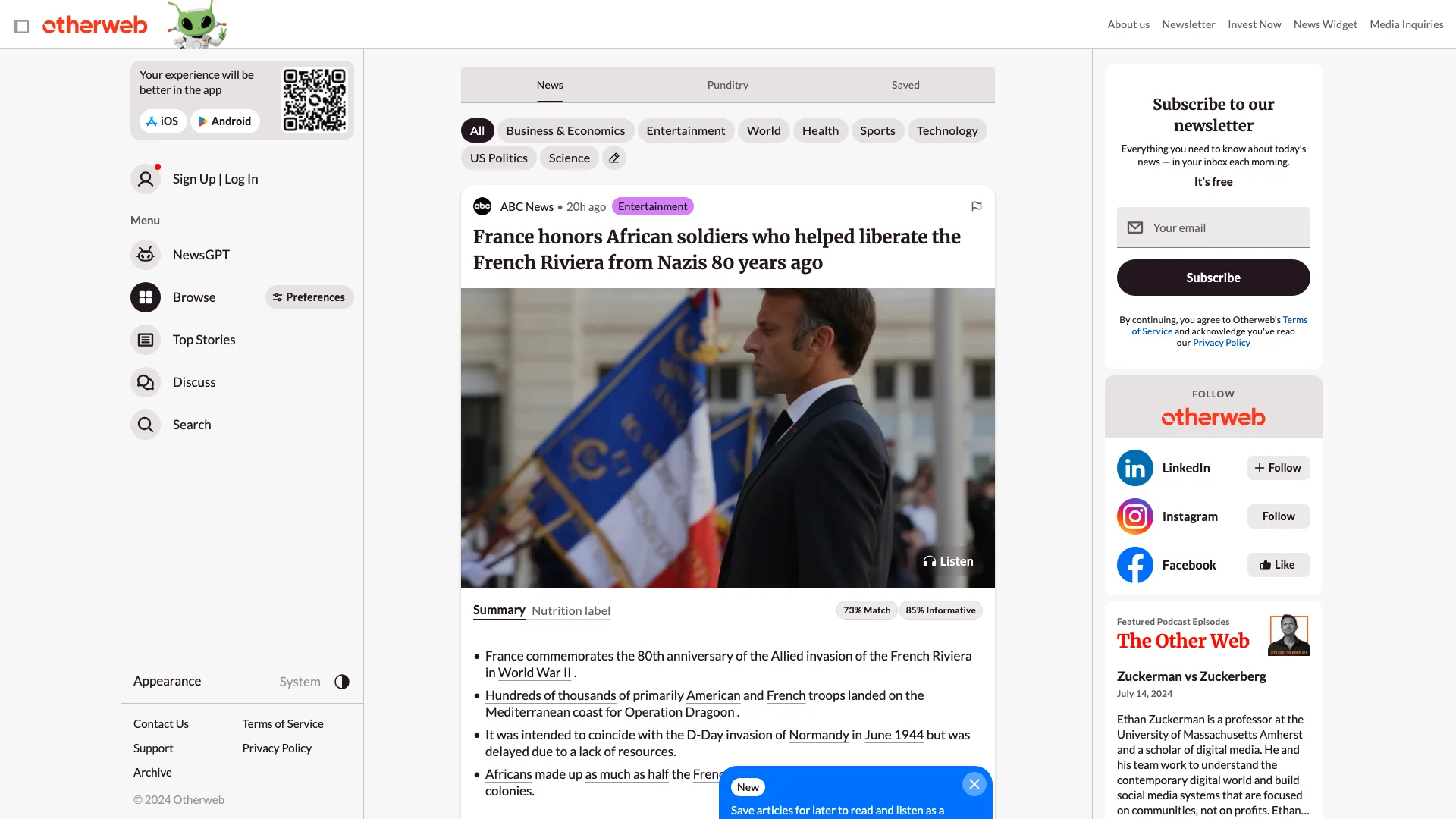The width and height of the screenshot is (1456, 819).
Task: Select the Science category filter
Action: pyautogui.click(x=568, y=157)
